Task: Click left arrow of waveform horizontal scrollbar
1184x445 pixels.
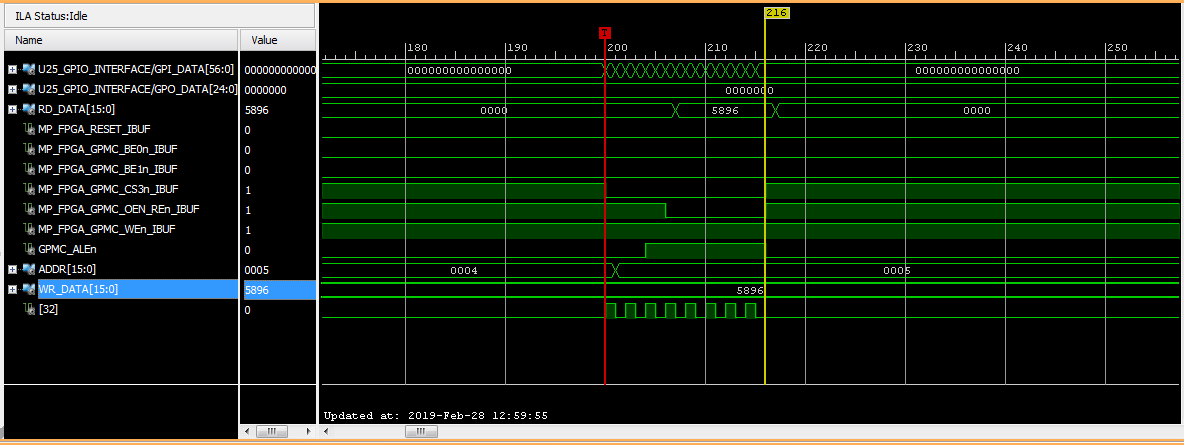Action: point(326,431)
